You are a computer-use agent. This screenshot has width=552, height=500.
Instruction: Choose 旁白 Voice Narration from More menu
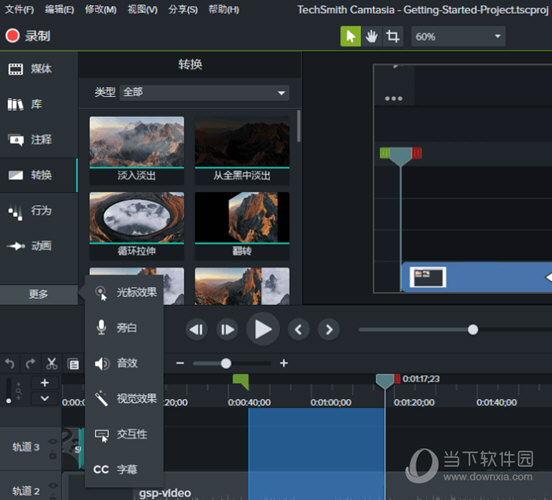click(x=124, y=328)
